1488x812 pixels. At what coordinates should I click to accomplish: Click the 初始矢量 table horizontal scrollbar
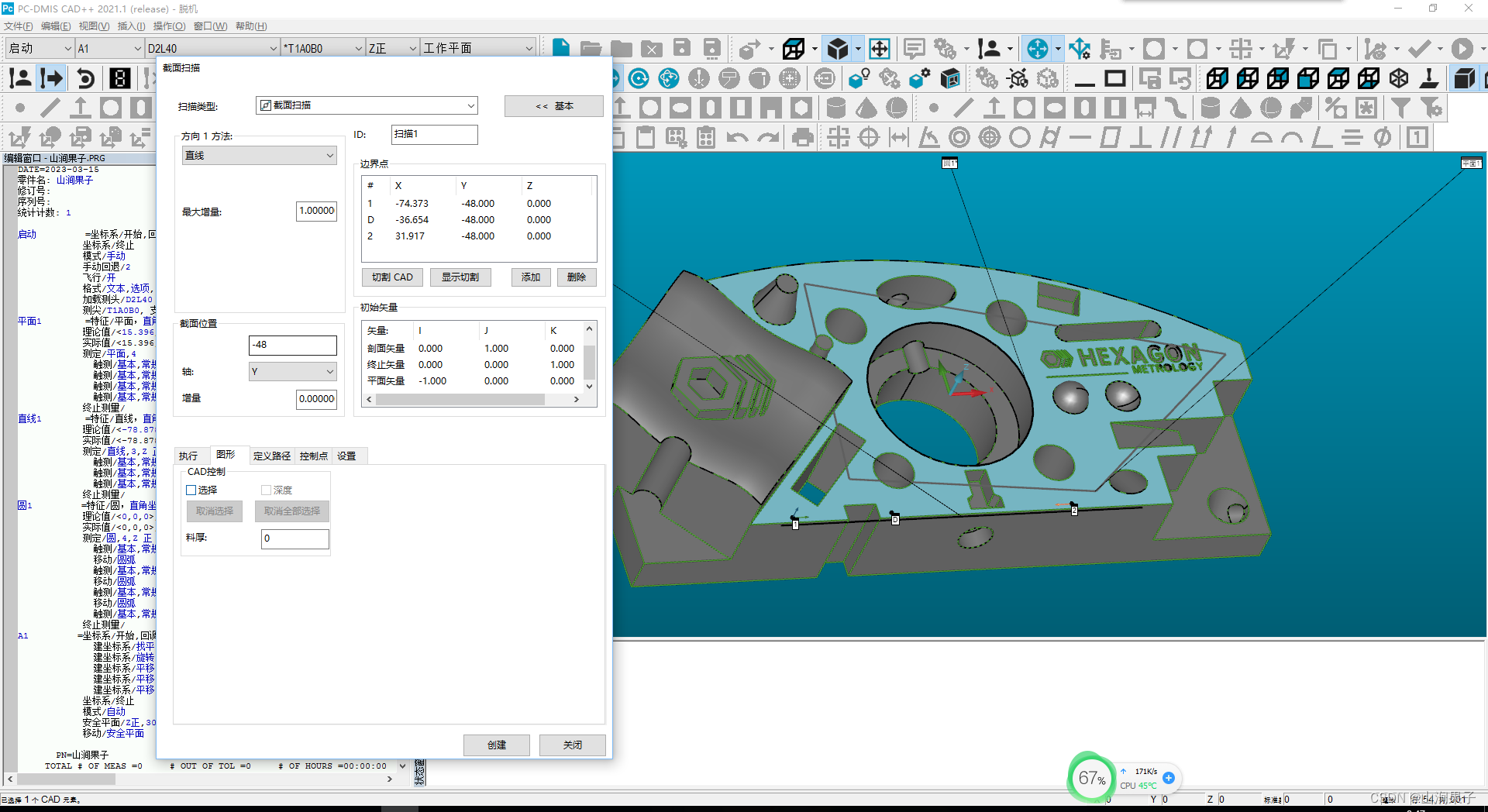pos(473,400)
